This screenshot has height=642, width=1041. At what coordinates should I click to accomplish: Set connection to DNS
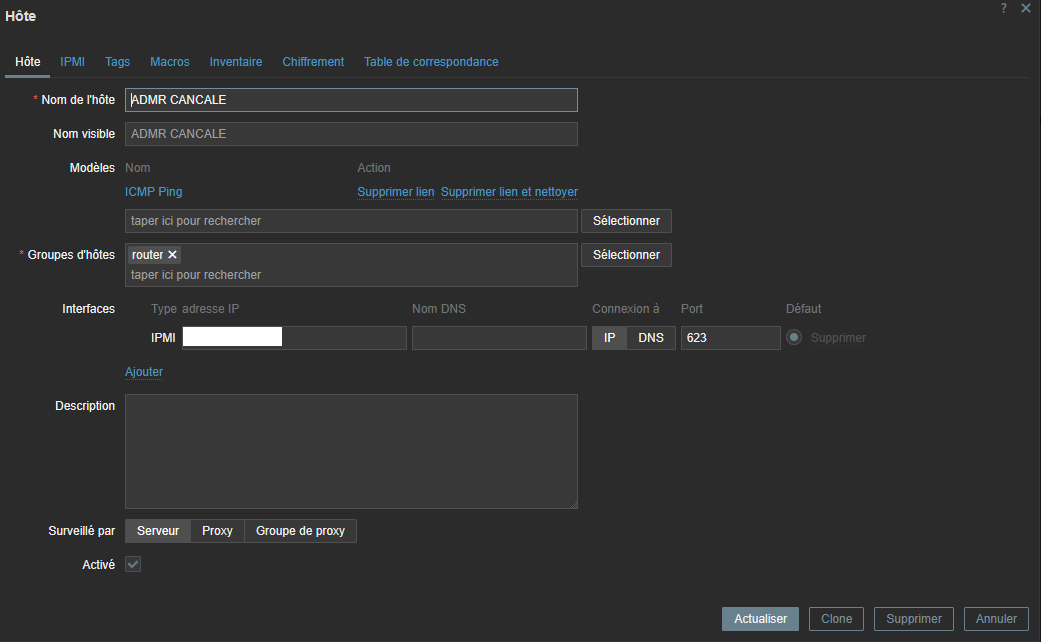click(x=651, y=338)
